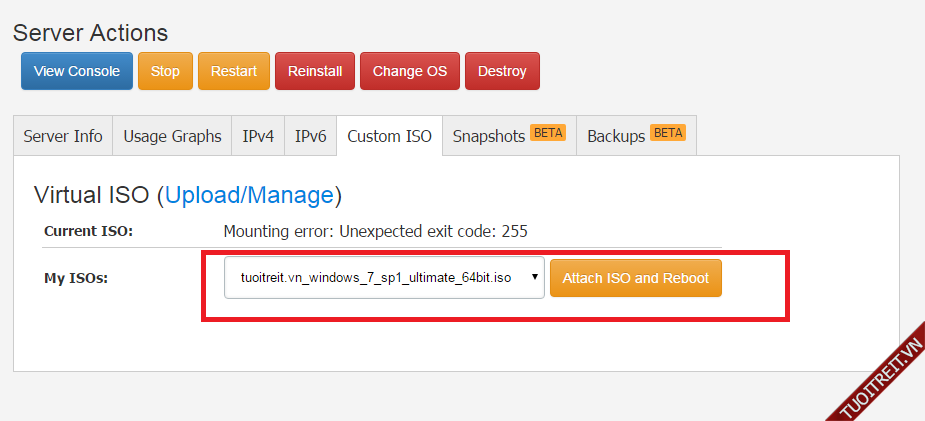The image size is (925, 421).
Task: Select the Custom ISO tab
Action: [x=389, y=136]
